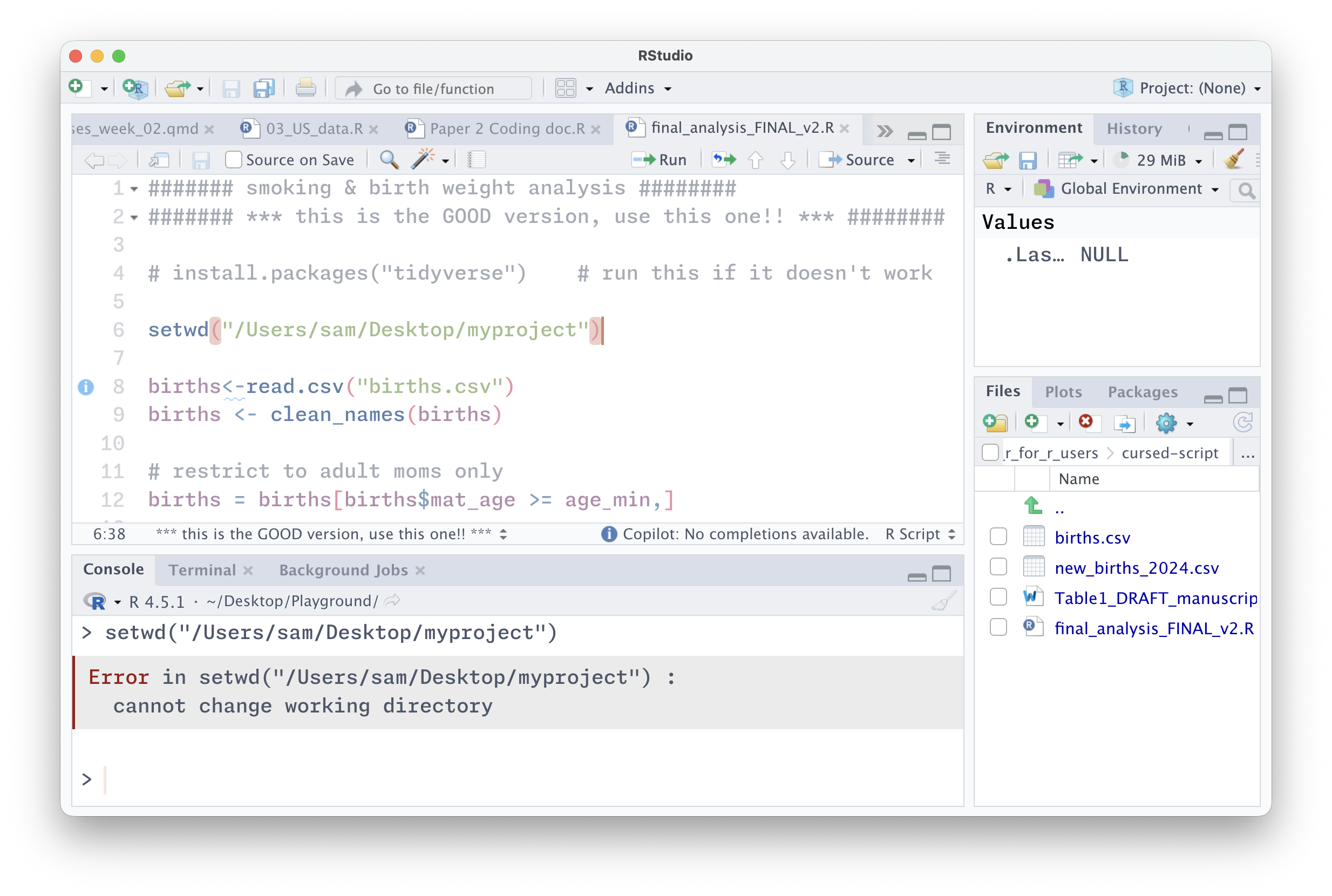Screen dimensions: 1332x896
Task: Open births.csv file link
Action: [x=1092, y=538]
